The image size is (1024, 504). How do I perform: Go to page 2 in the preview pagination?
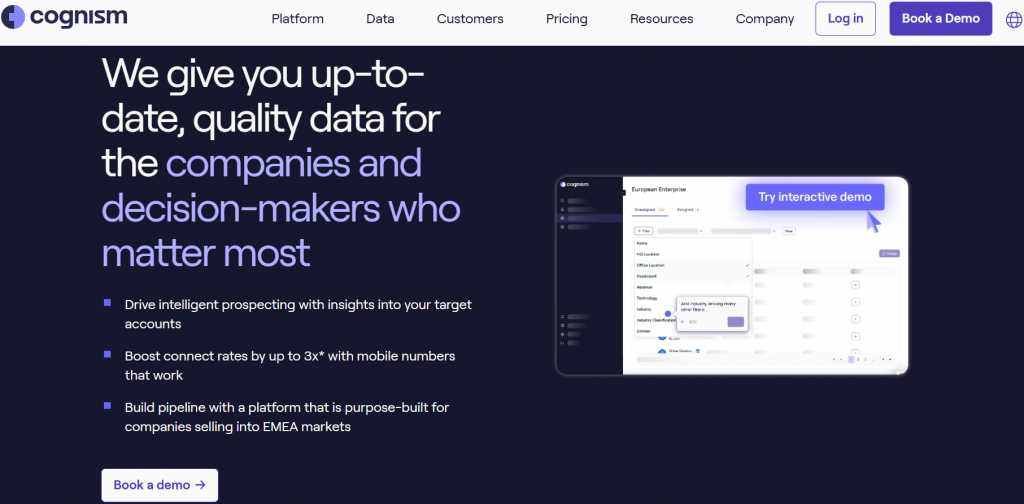coord(857,359)
